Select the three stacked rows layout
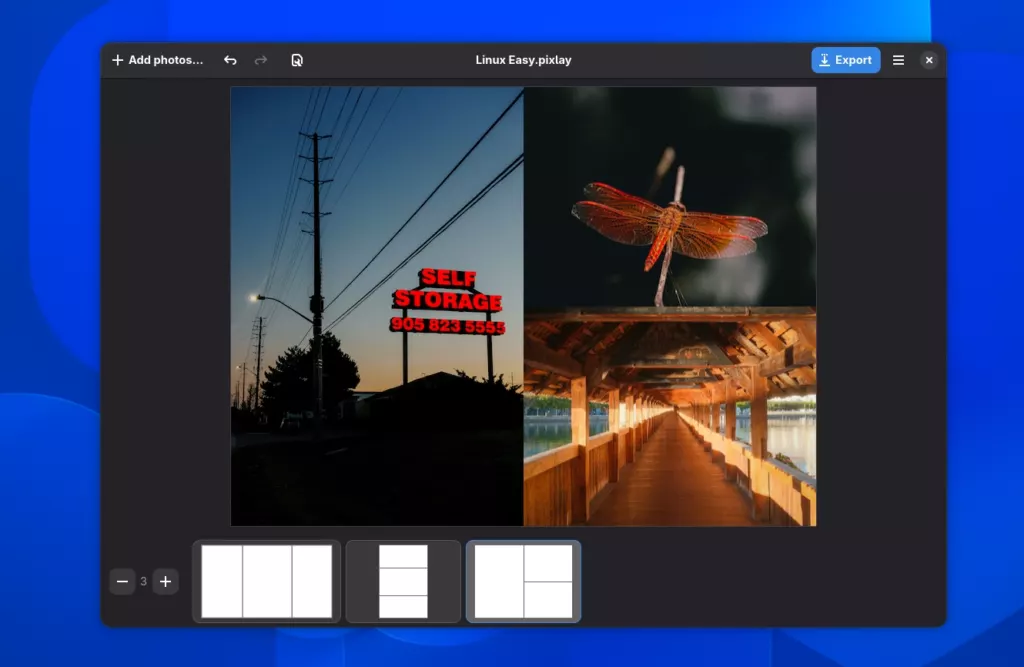 click(403, 581)
